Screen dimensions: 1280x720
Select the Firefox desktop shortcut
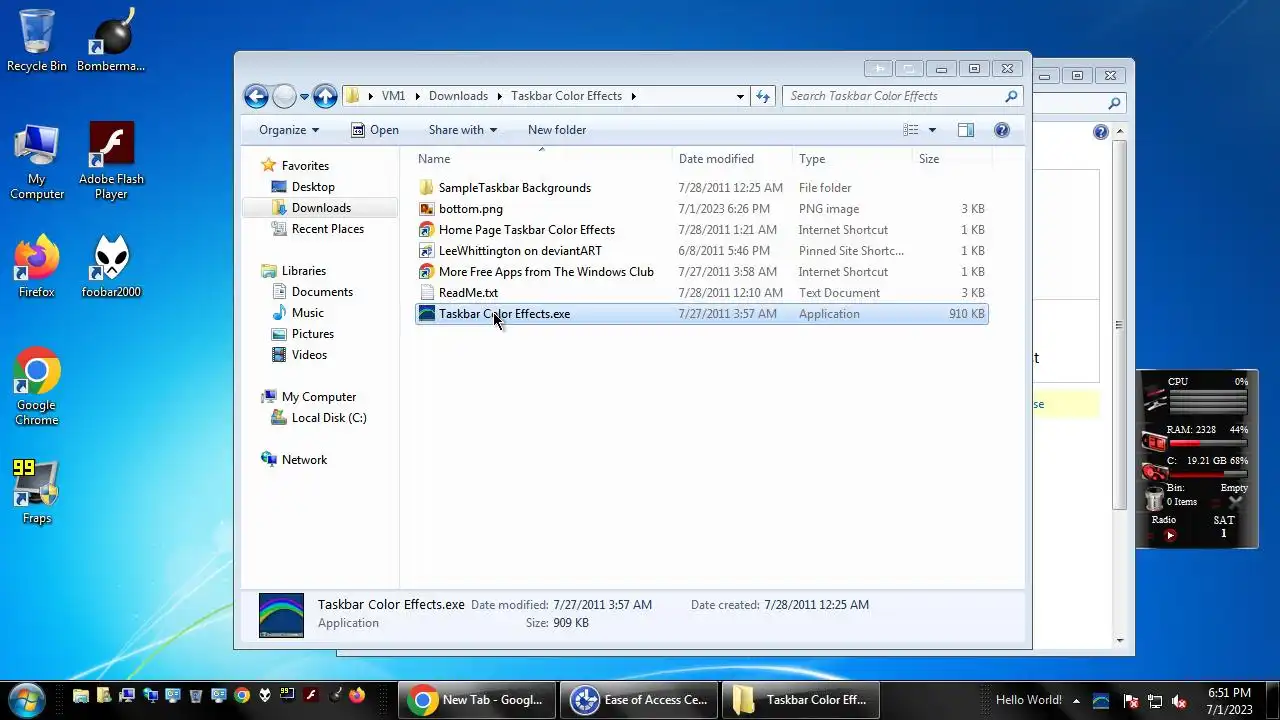click(37, 266)
